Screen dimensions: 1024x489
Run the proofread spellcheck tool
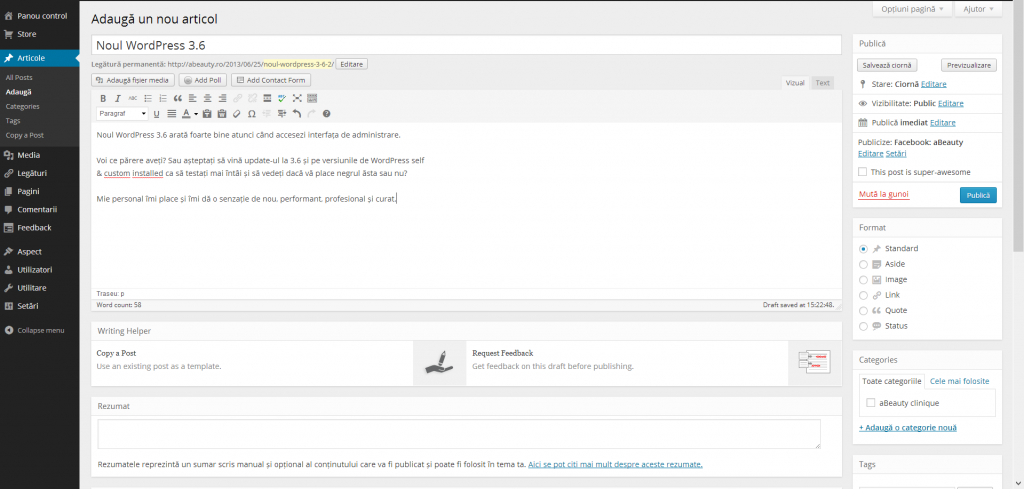282,99
